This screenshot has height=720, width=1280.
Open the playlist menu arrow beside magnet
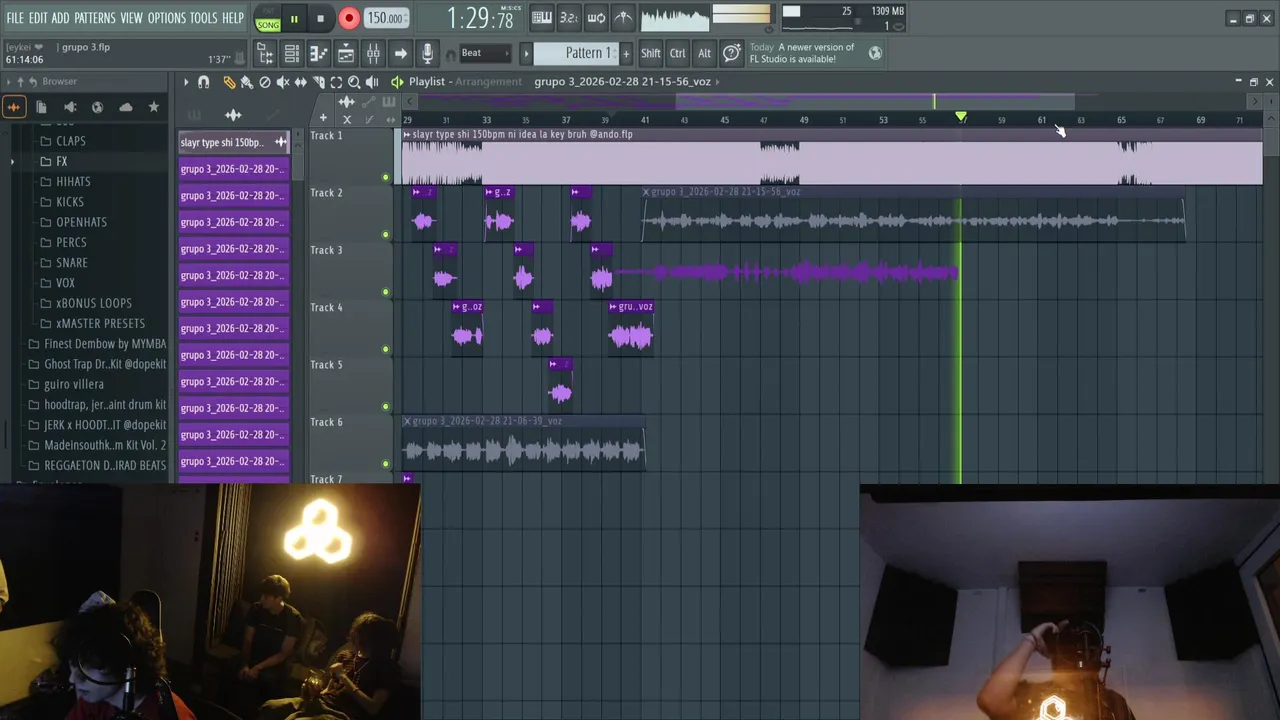(x=186, y=82)
